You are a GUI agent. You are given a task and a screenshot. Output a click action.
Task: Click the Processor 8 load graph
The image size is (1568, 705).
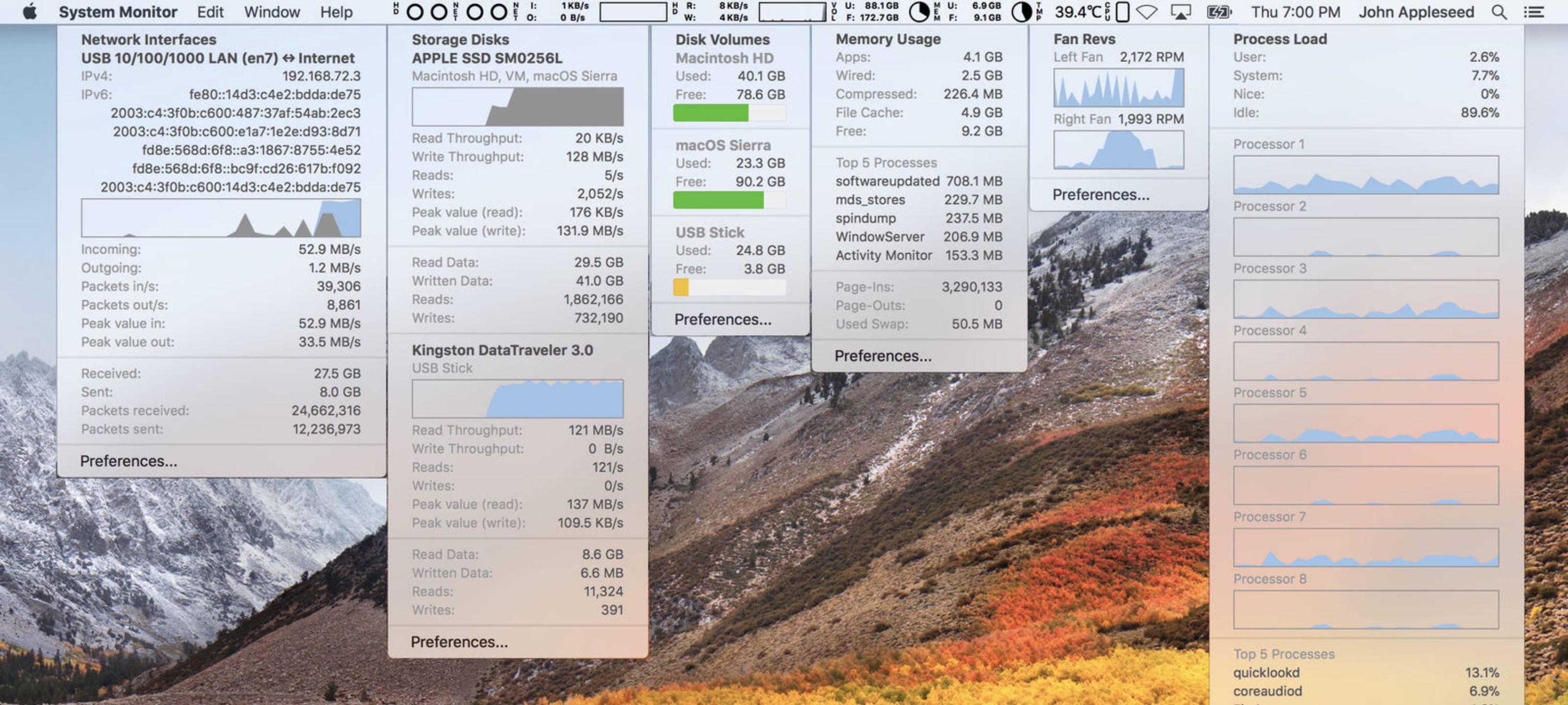tap(1366, 609)
